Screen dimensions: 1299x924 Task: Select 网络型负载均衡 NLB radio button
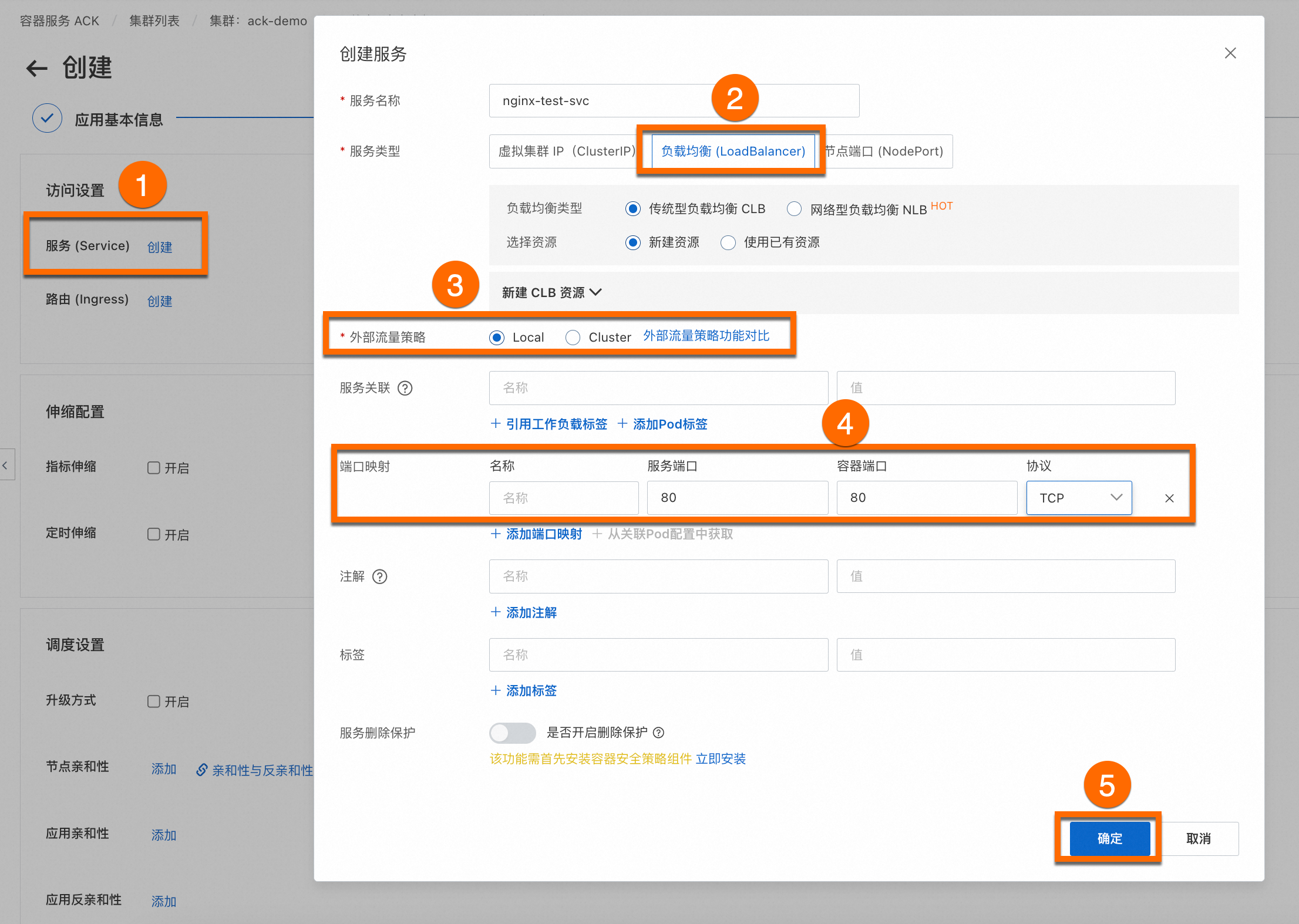point(794,209)
